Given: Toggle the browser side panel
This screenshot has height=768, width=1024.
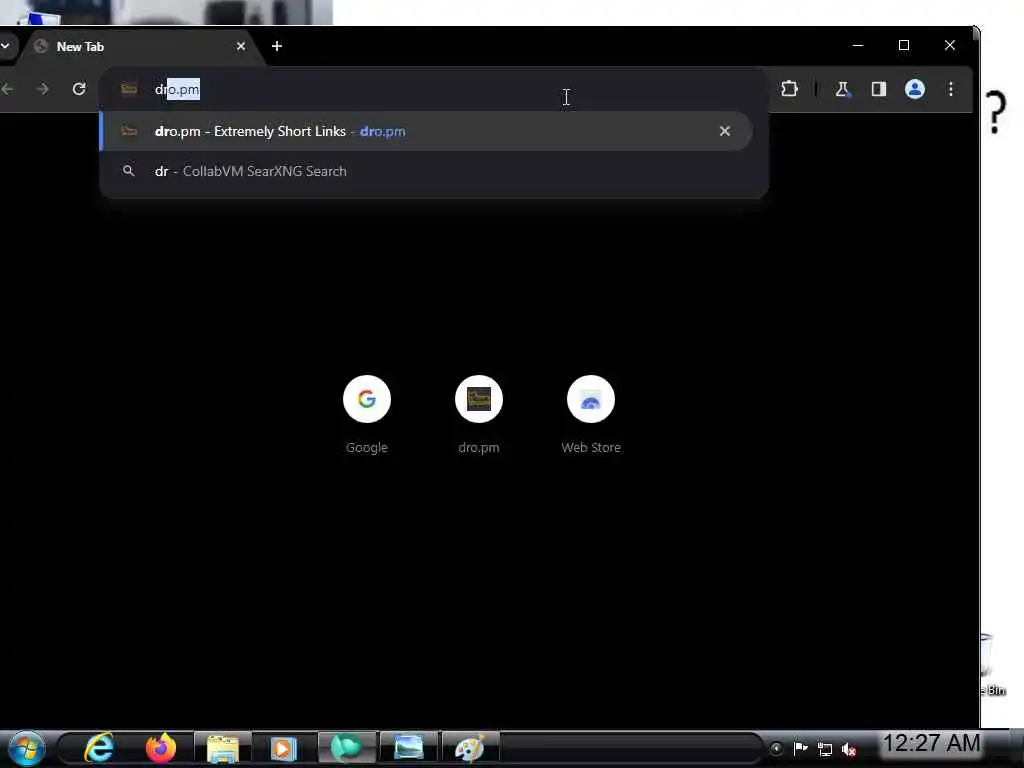Looking at the screenshot, I should pyautogui.click(x=878, y=89).
